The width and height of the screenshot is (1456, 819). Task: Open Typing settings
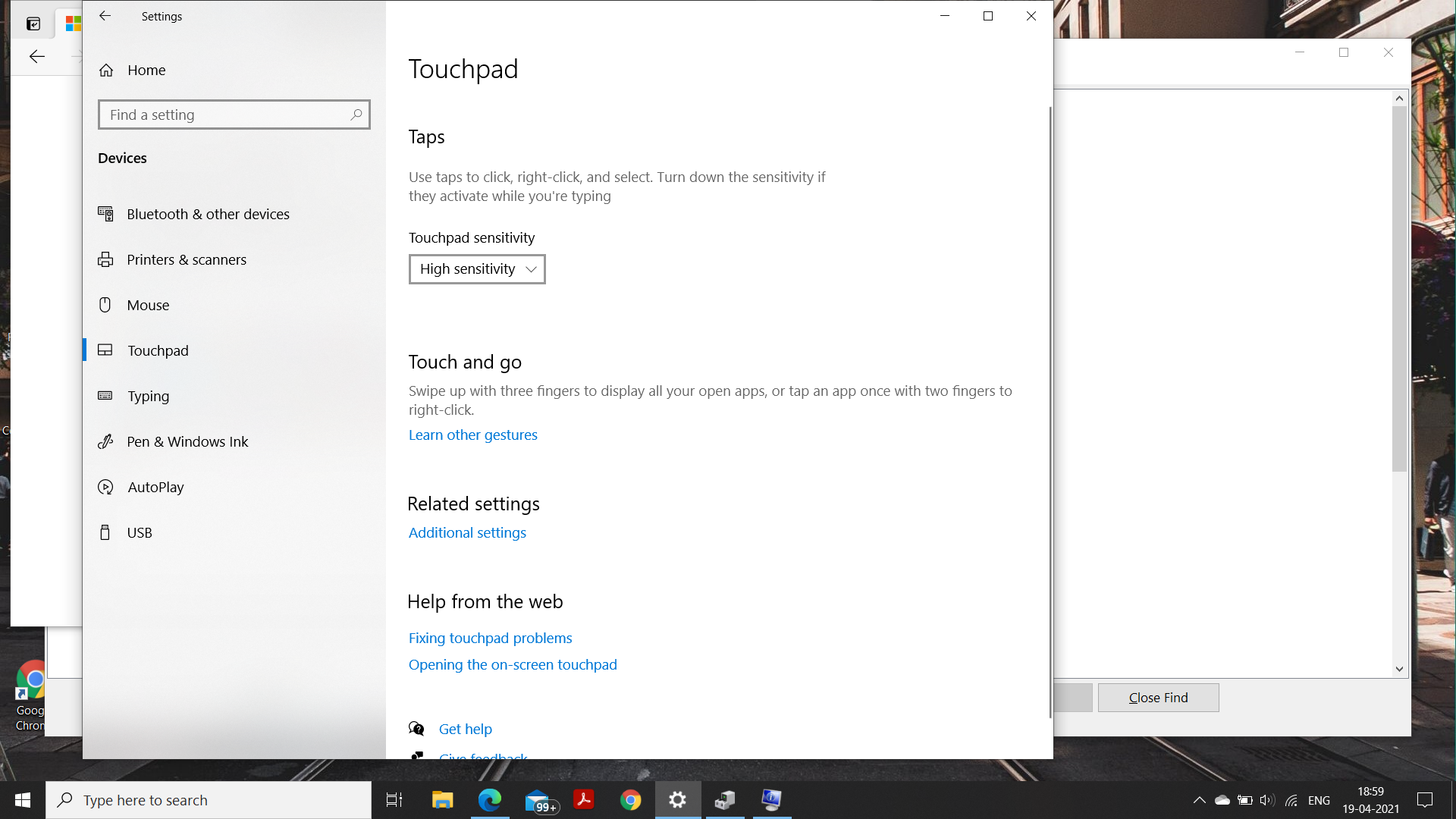click(x=148, y=396)
